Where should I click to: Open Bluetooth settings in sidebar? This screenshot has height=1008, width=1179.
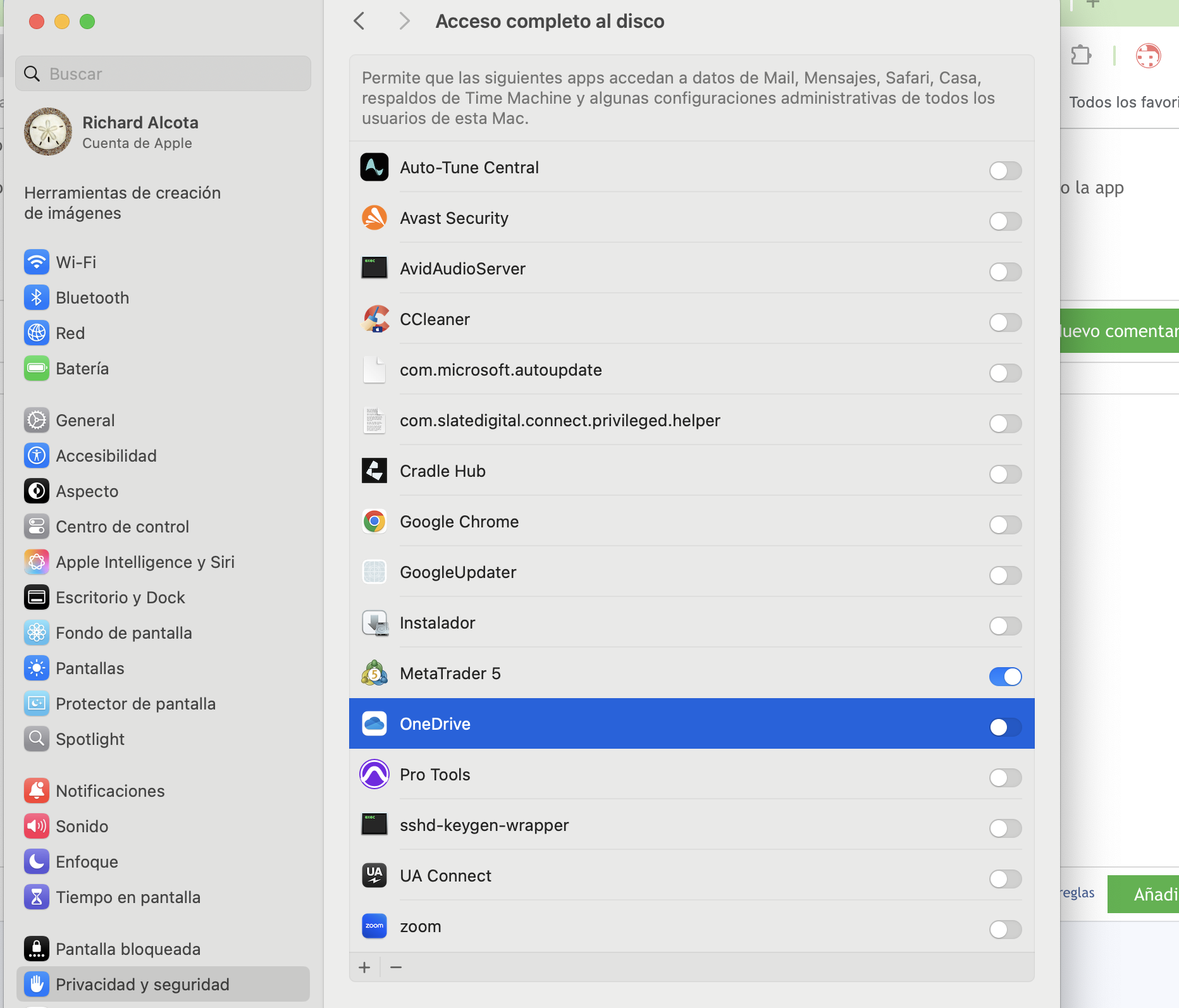point(163,298)
